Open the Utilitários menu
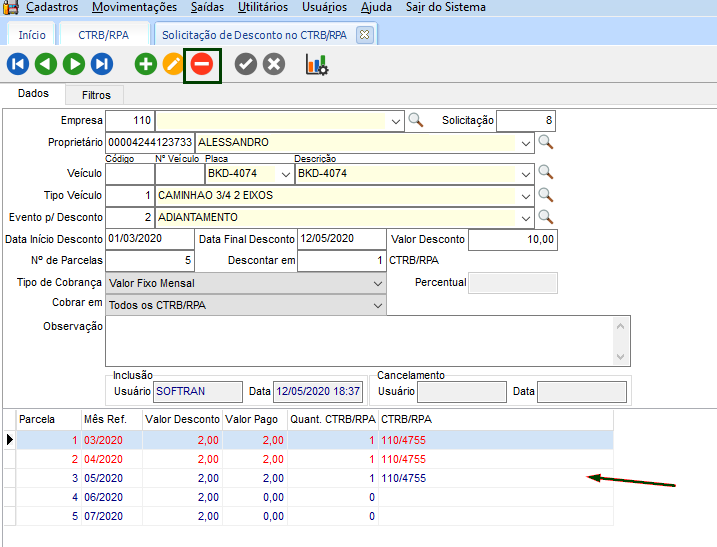 (x=262, y=7)
